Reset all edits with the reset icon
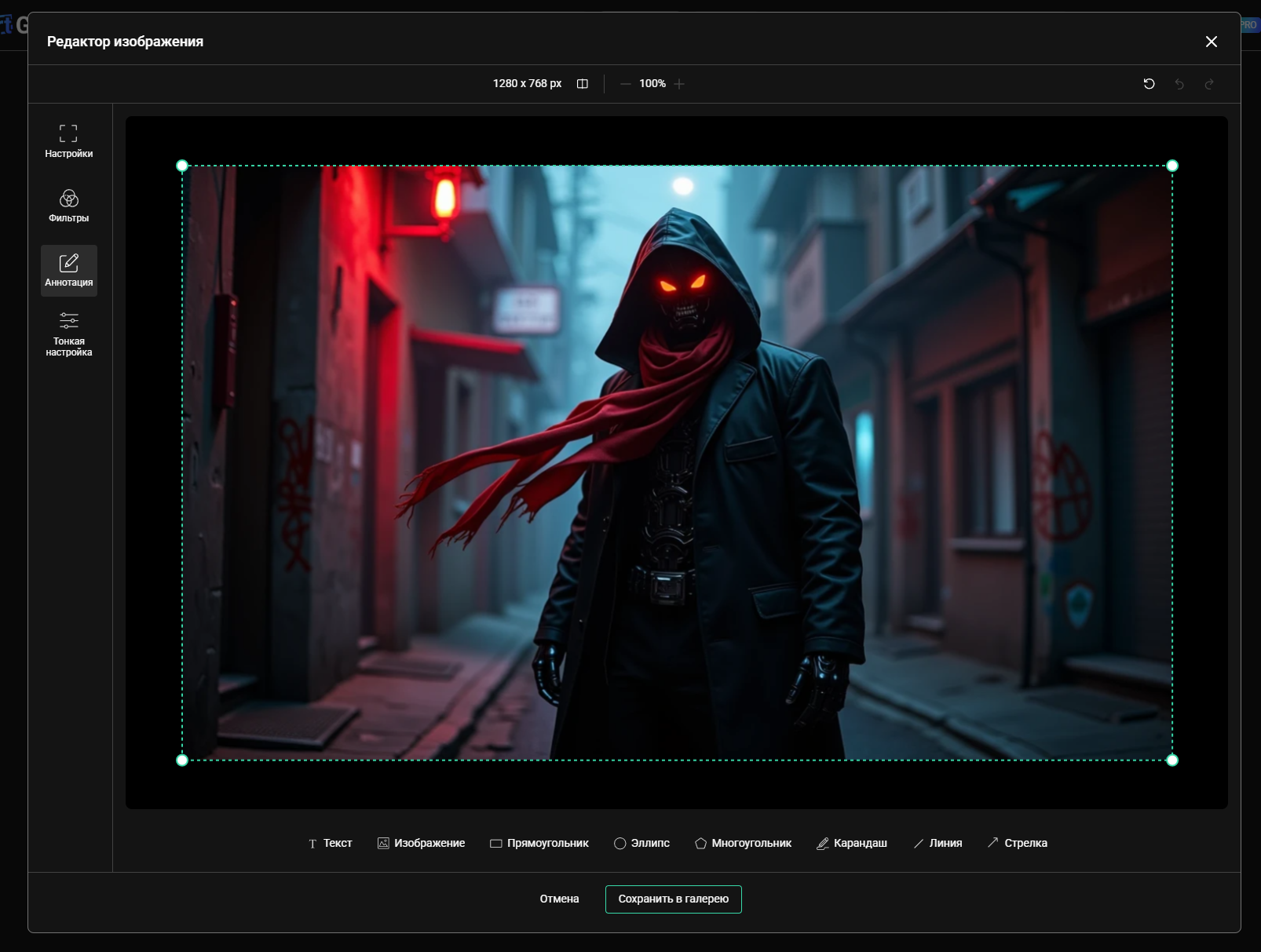This screenshot has width=1261, height=952. (x=1149, y=84)
